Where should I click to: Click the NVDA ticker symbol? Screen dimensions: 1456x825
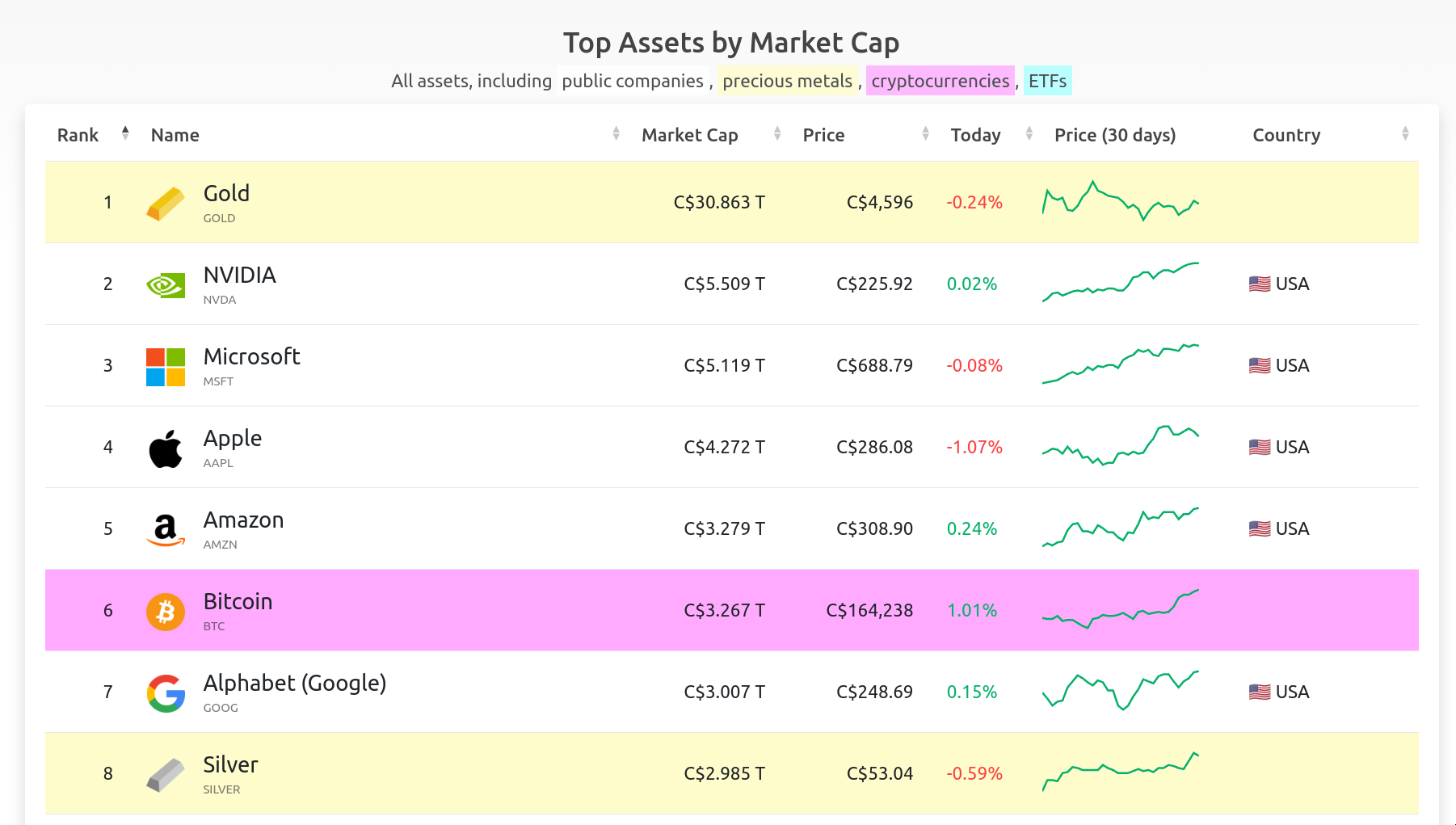point(220,300)
